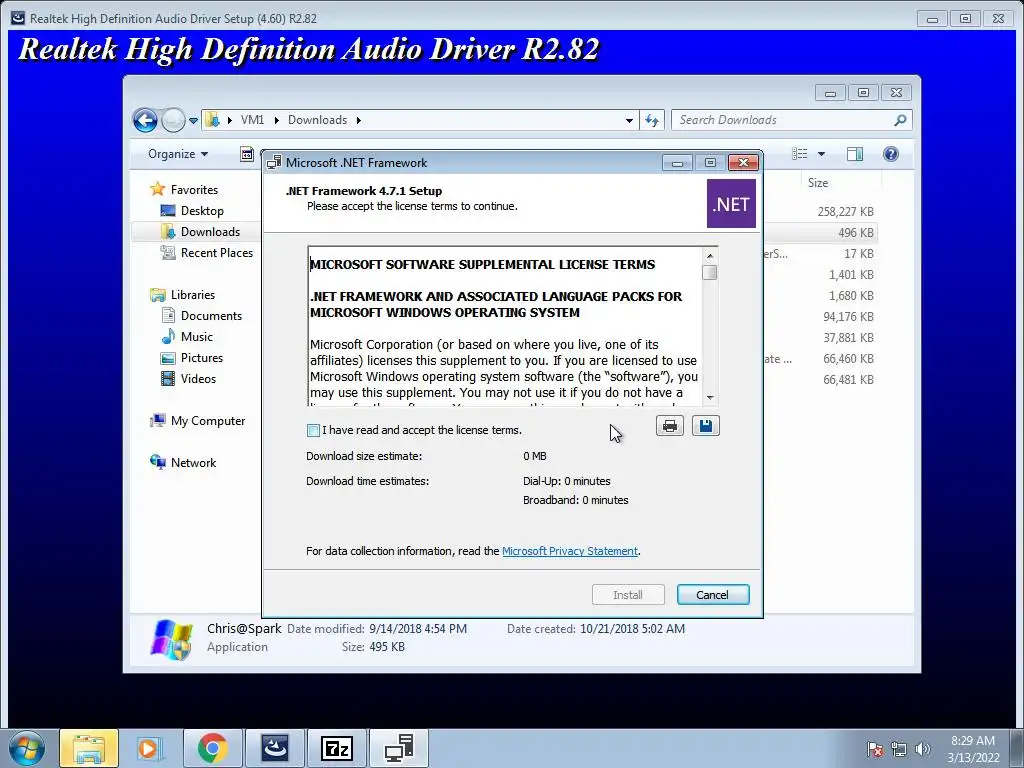This screenshot has width=1024, height=768.
Task: Click VM1 in the address breadcrumb
Action: pyautogui.click(x=252, y=120)
